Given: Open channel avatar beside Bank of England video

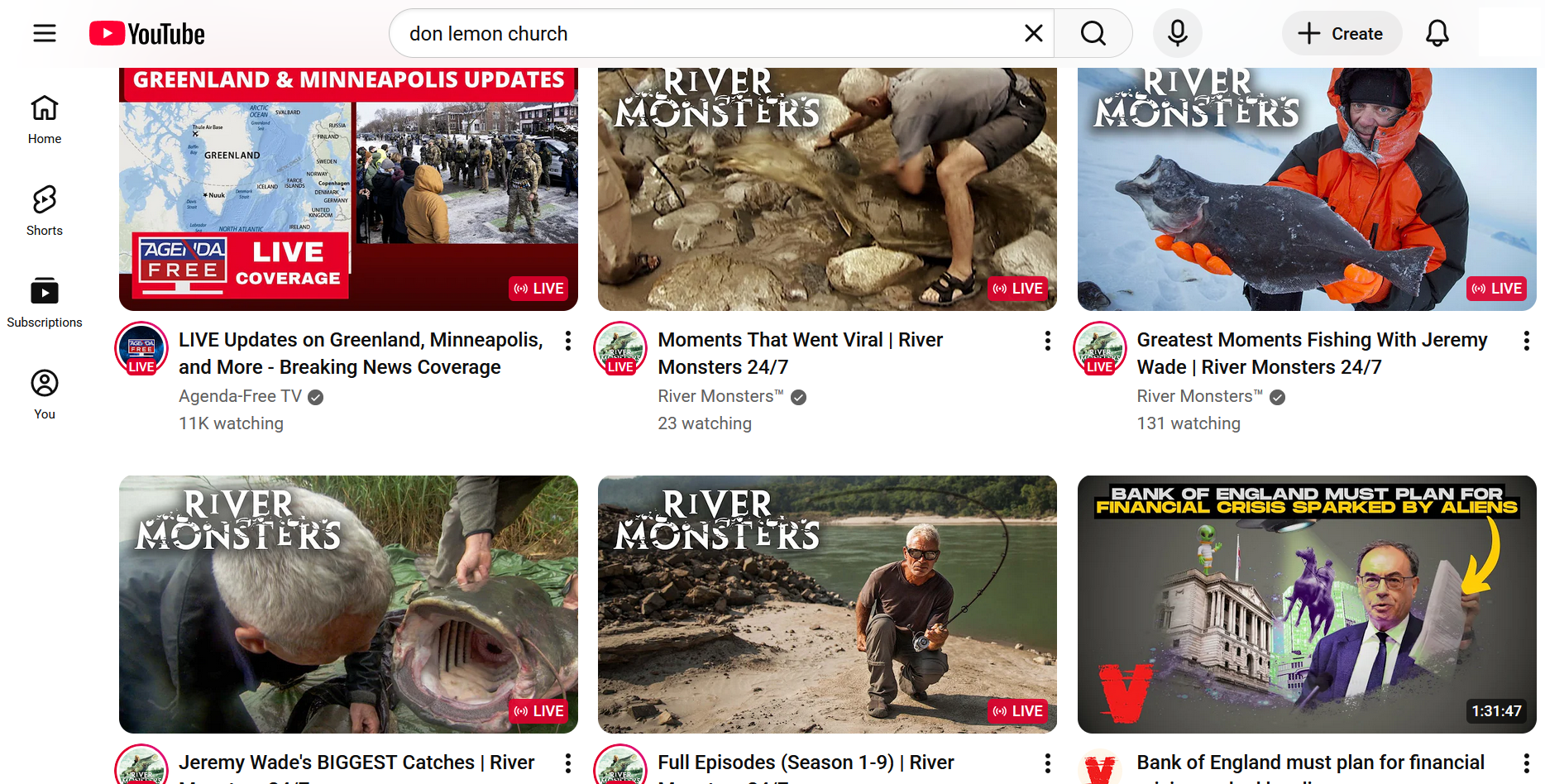Looking at the screenshot, I should tap(1100, 767).
